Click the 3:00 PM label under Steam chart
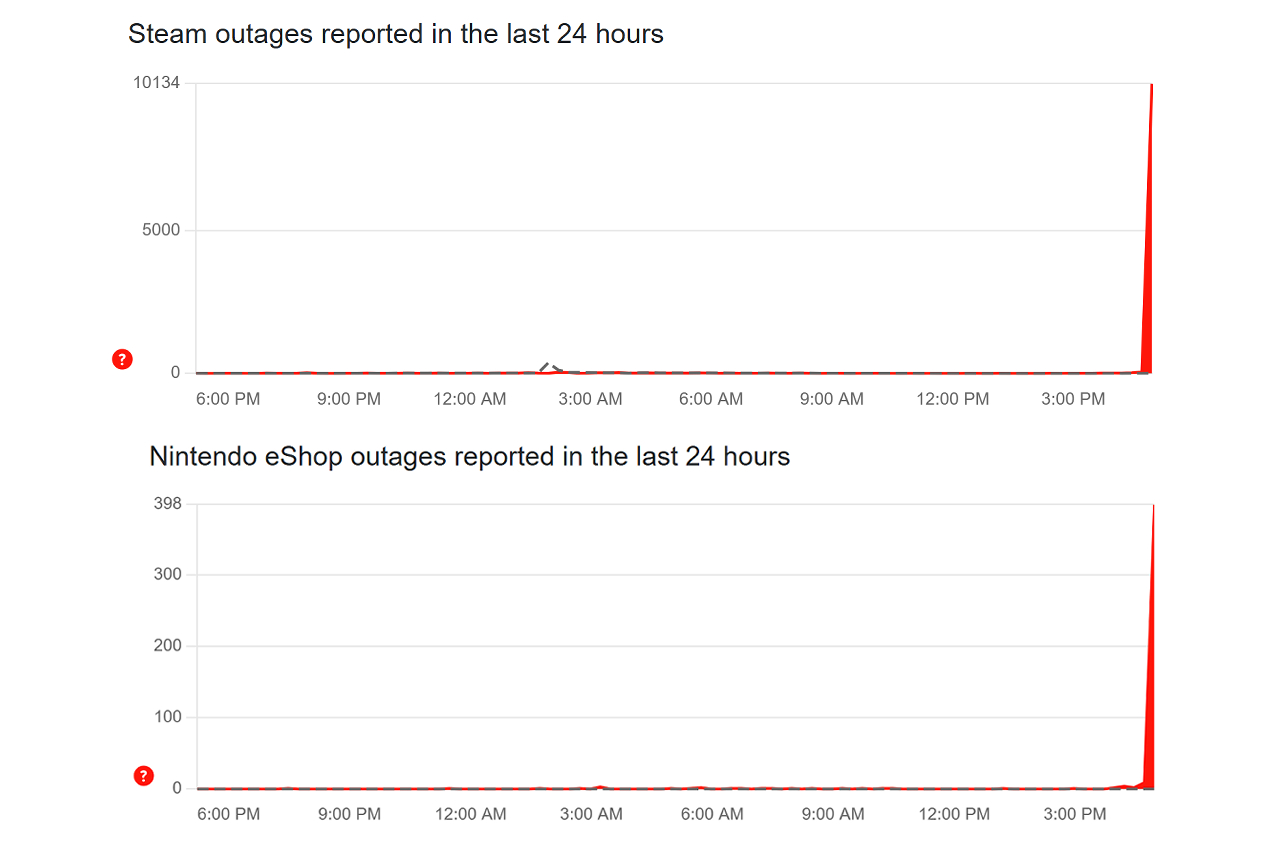1280x854 pixels. tap(1073, 399)
